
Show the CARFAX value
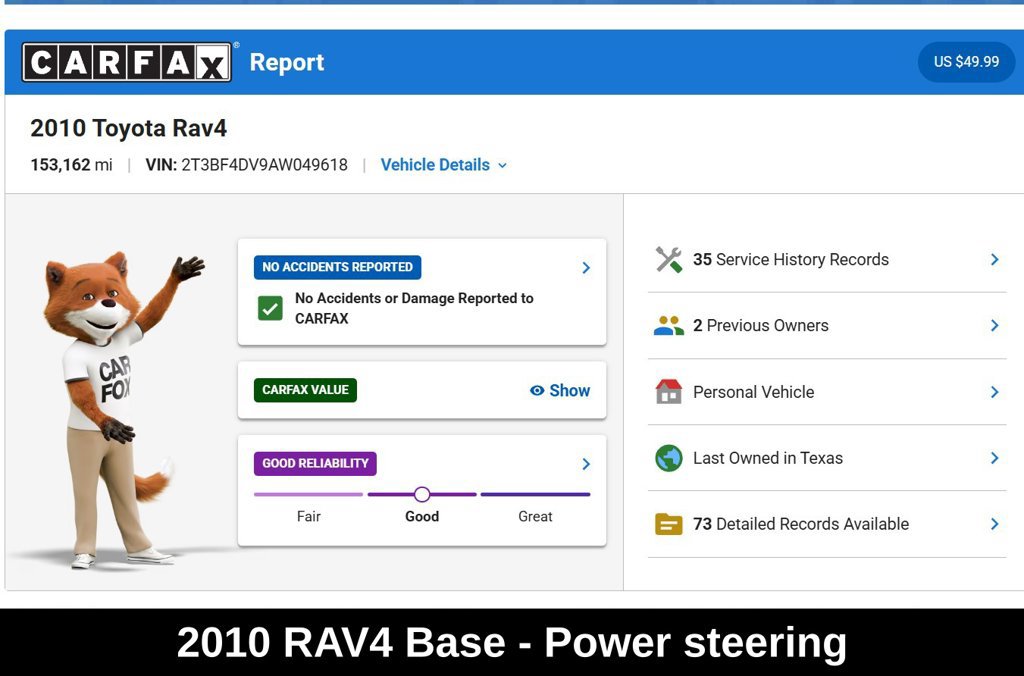point(560,391)
